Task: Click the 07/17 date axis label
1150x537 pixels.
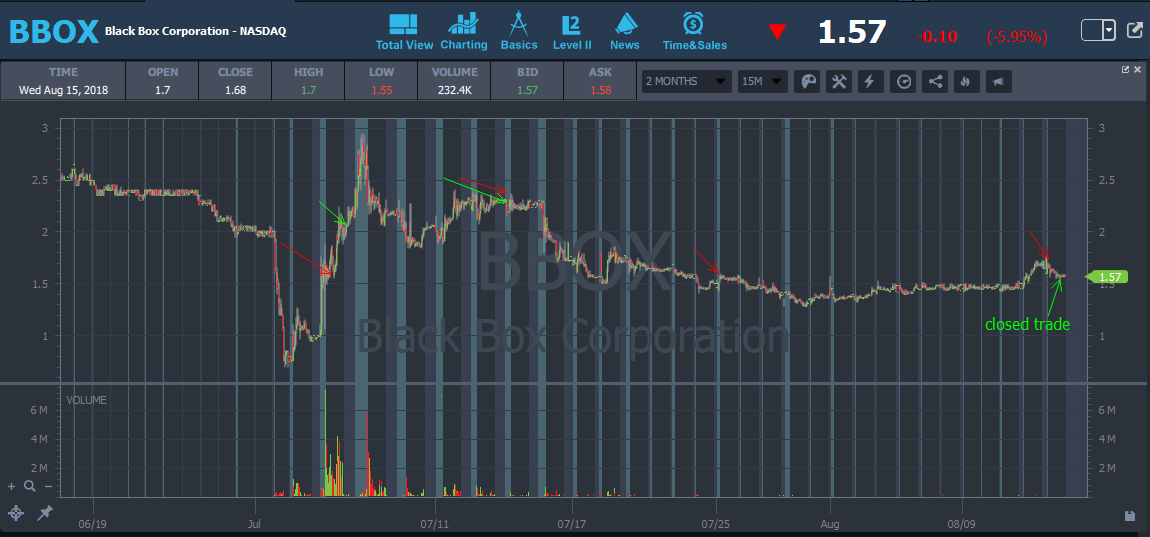Action: 572,525
